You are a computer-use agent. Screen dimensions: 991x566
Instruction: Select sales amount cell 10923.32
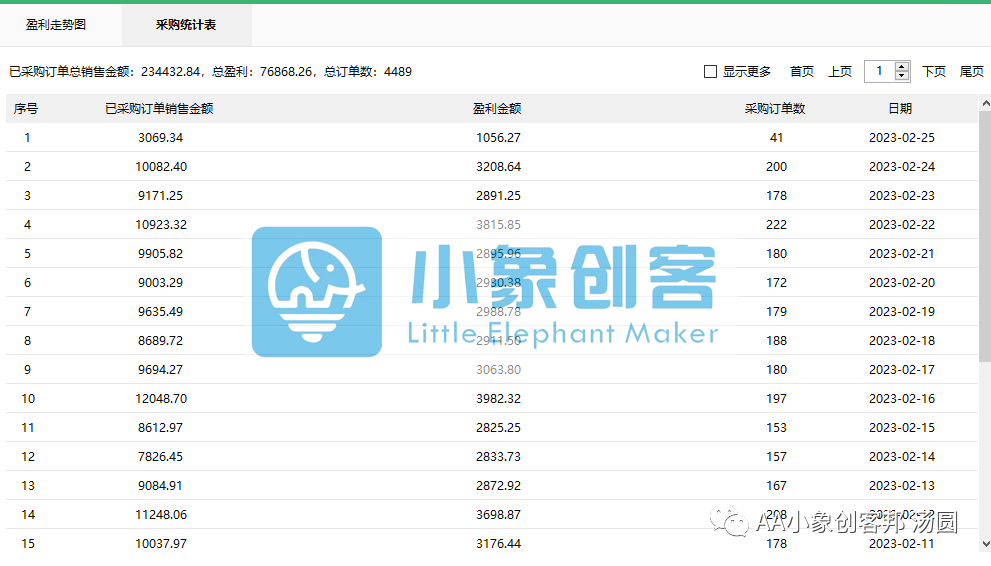tap(161, 225)
